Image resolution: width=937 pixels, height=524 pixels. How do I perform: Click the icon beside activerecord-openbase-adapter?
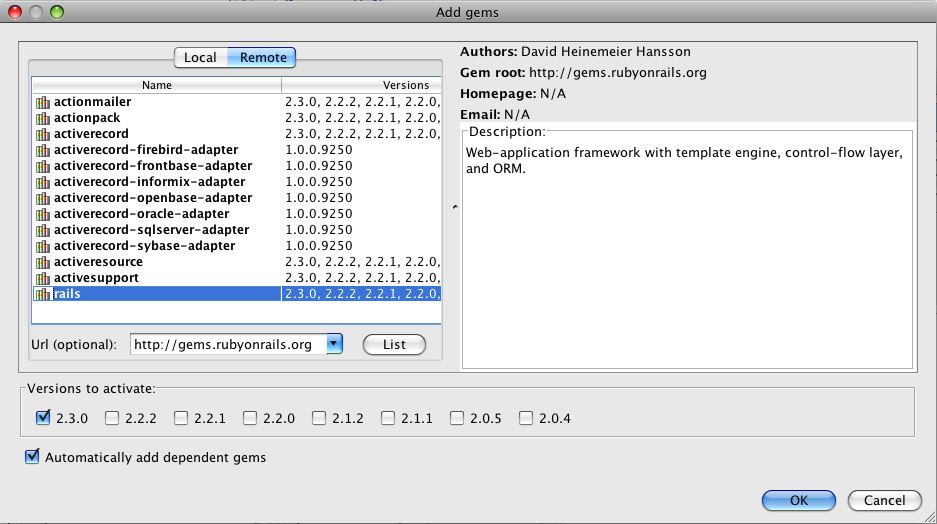point(42,198)
